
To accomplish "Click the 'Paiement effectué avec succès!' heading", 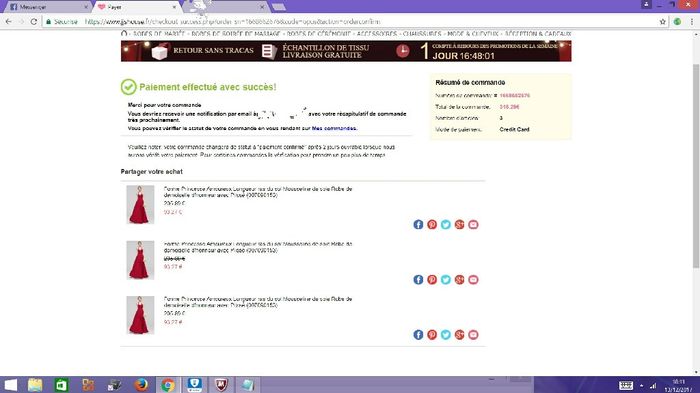I will tap(208, 87).
